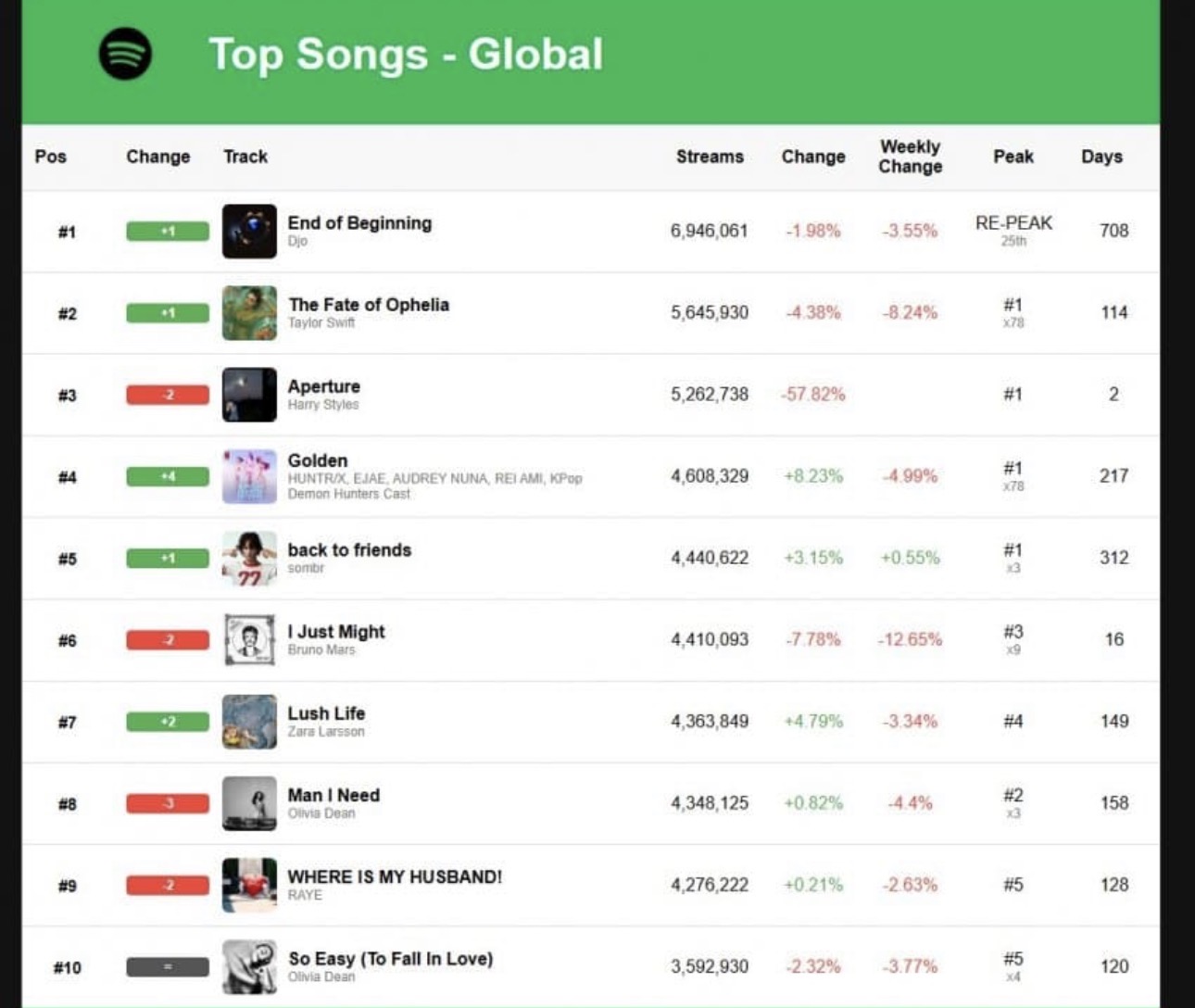Viewport: 1195px width, 1008px height.
Task: Click So Easy (To Fall In Love) title
Action: pyautogui.click(x=390, y=958)
